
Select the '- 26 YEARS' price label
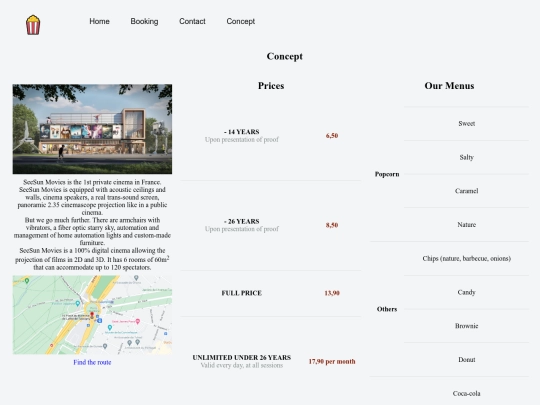click(241, 221)
